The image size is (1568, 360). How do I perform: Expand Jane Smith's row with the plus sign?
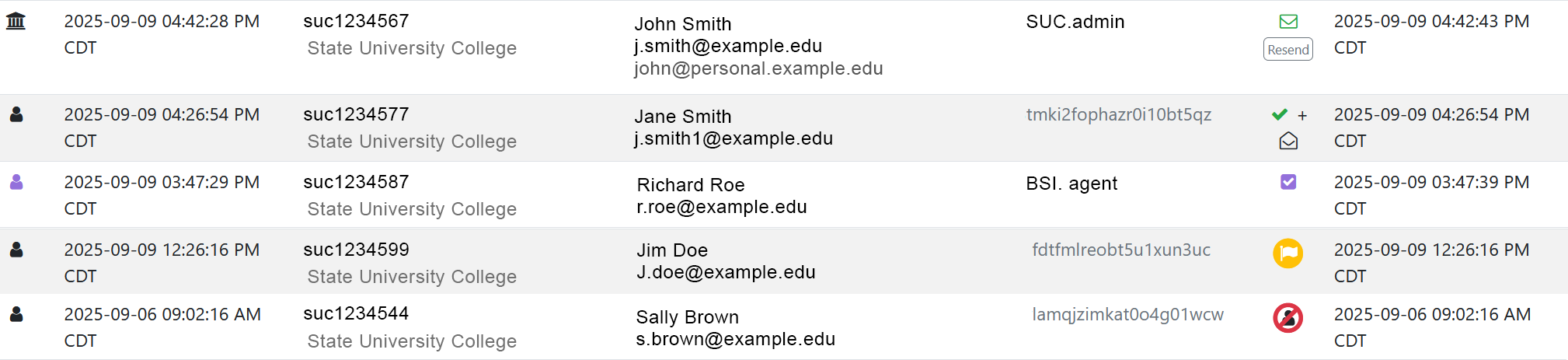[1302, 116]
